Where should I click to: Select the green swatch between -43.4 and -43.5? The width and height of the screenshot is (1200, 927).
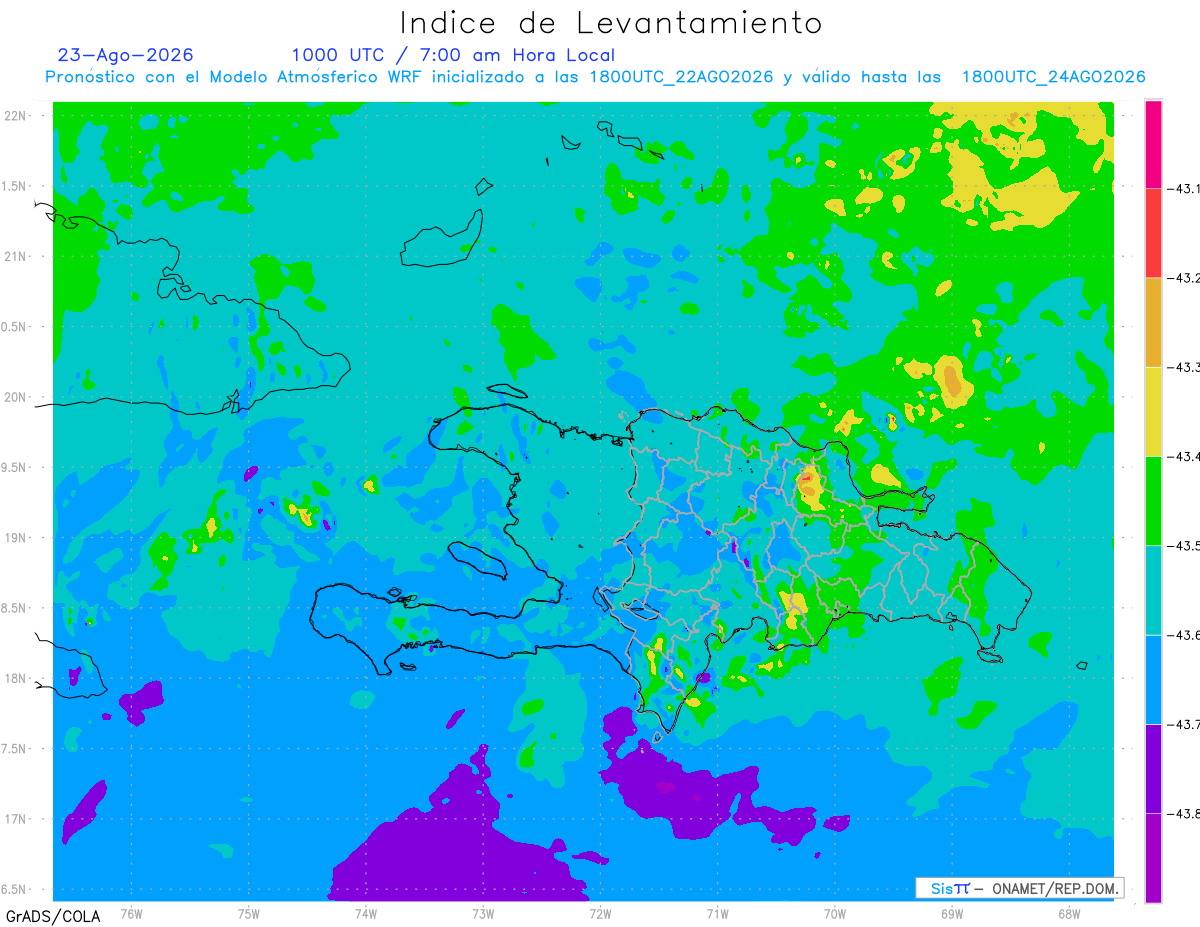[x=1153, y=500]
